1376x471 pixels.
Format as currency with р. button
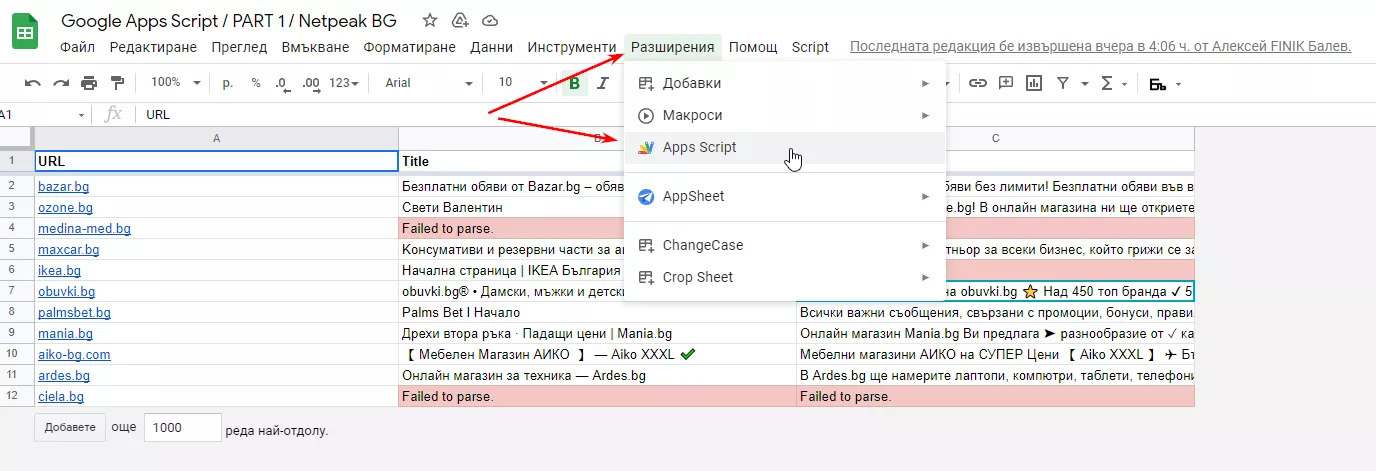pyautogui.click(x=227, y=83)
